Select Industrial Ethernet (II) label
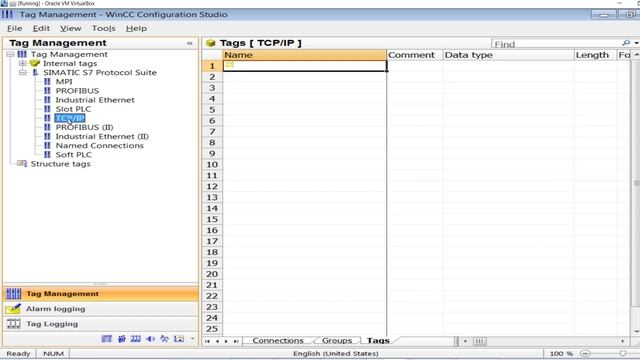This screenshot has width=640, height=360. pyautogui.click(x=102, y=136)
